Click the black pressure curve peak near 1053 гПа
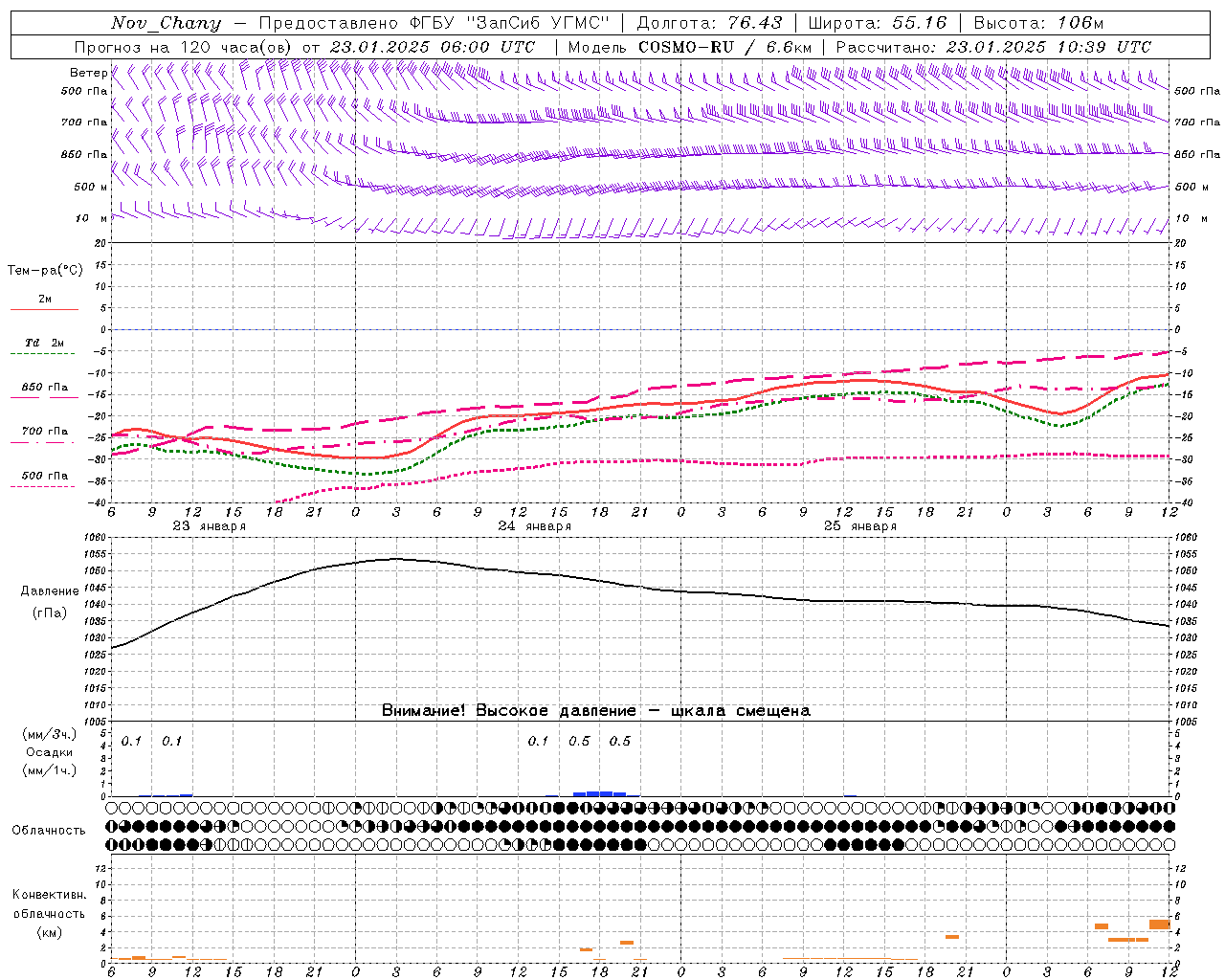The height and width of the screenshot is (980, 1225). [x=394, y=559]
